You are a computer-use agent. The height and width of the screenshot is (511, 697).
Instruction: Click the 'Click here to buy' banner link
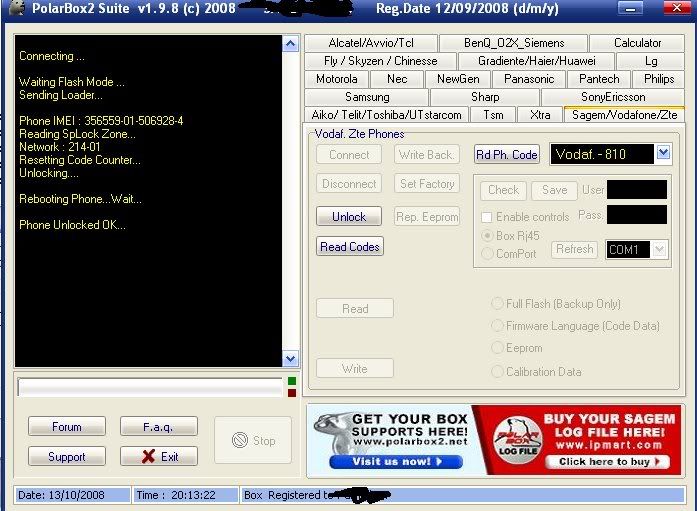click(608, 462)
